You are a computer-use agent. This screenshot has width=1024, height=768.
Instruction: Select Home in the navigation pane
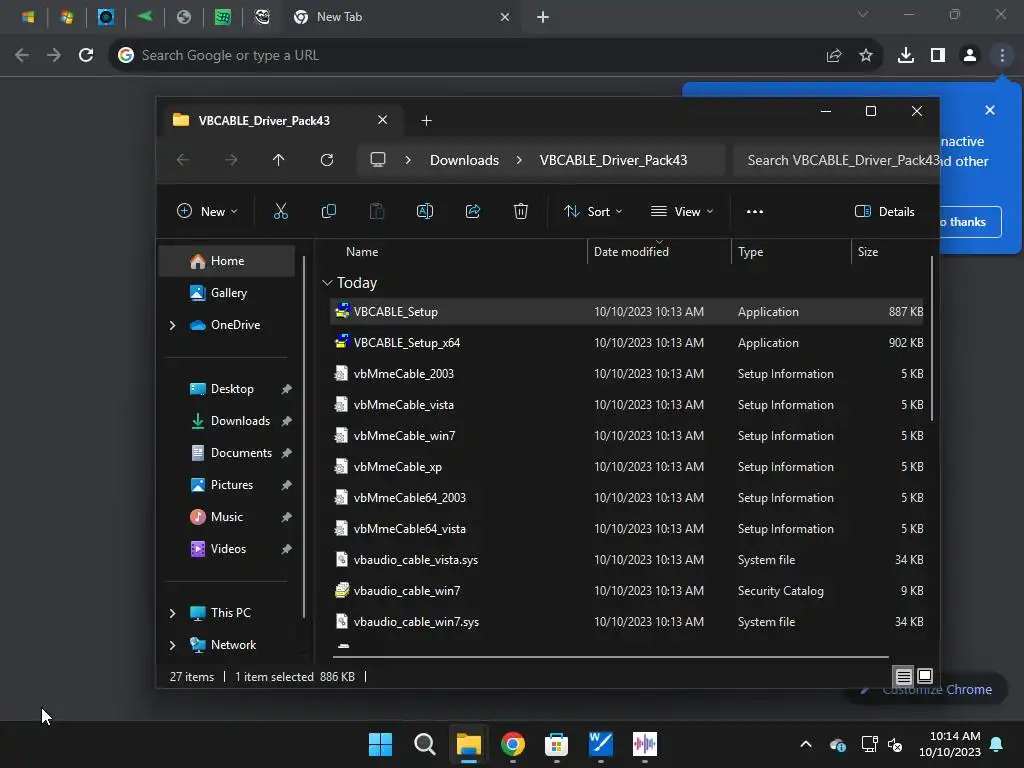pyautogui.click(x=227, y=261)
